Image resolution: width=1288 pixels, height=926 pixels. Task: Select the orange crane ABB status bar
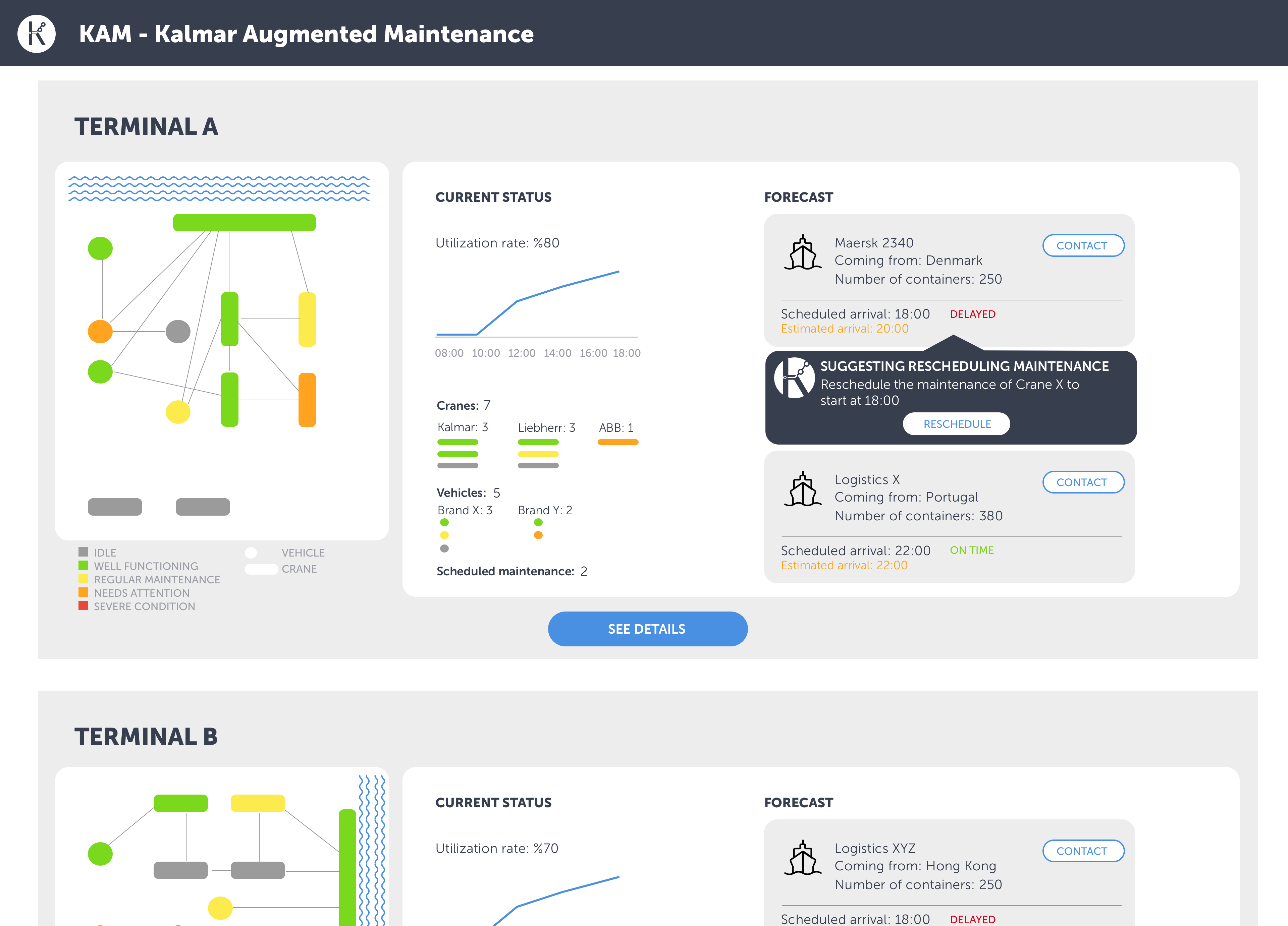pos(618,442)
